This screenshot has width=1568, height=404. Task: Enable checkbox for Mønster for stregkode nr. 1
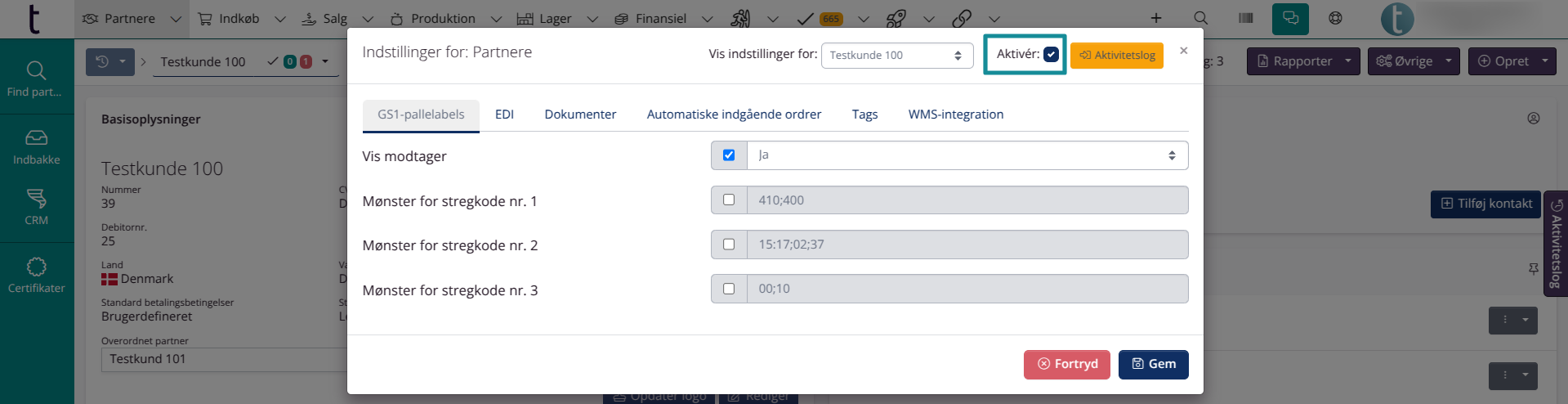click(x=729, y=200)
